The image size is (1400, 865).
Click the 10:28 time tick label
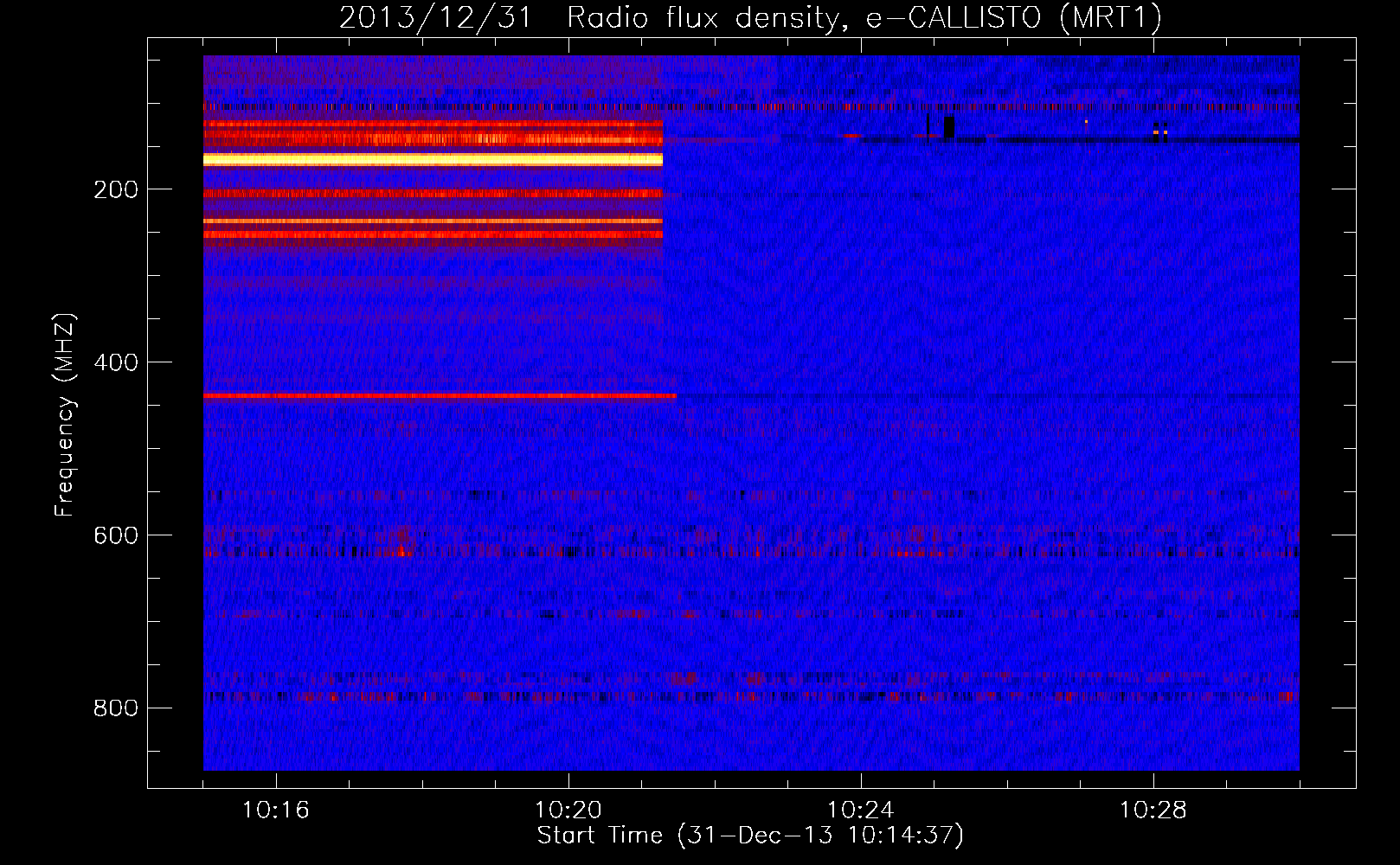pos(1153,810)
